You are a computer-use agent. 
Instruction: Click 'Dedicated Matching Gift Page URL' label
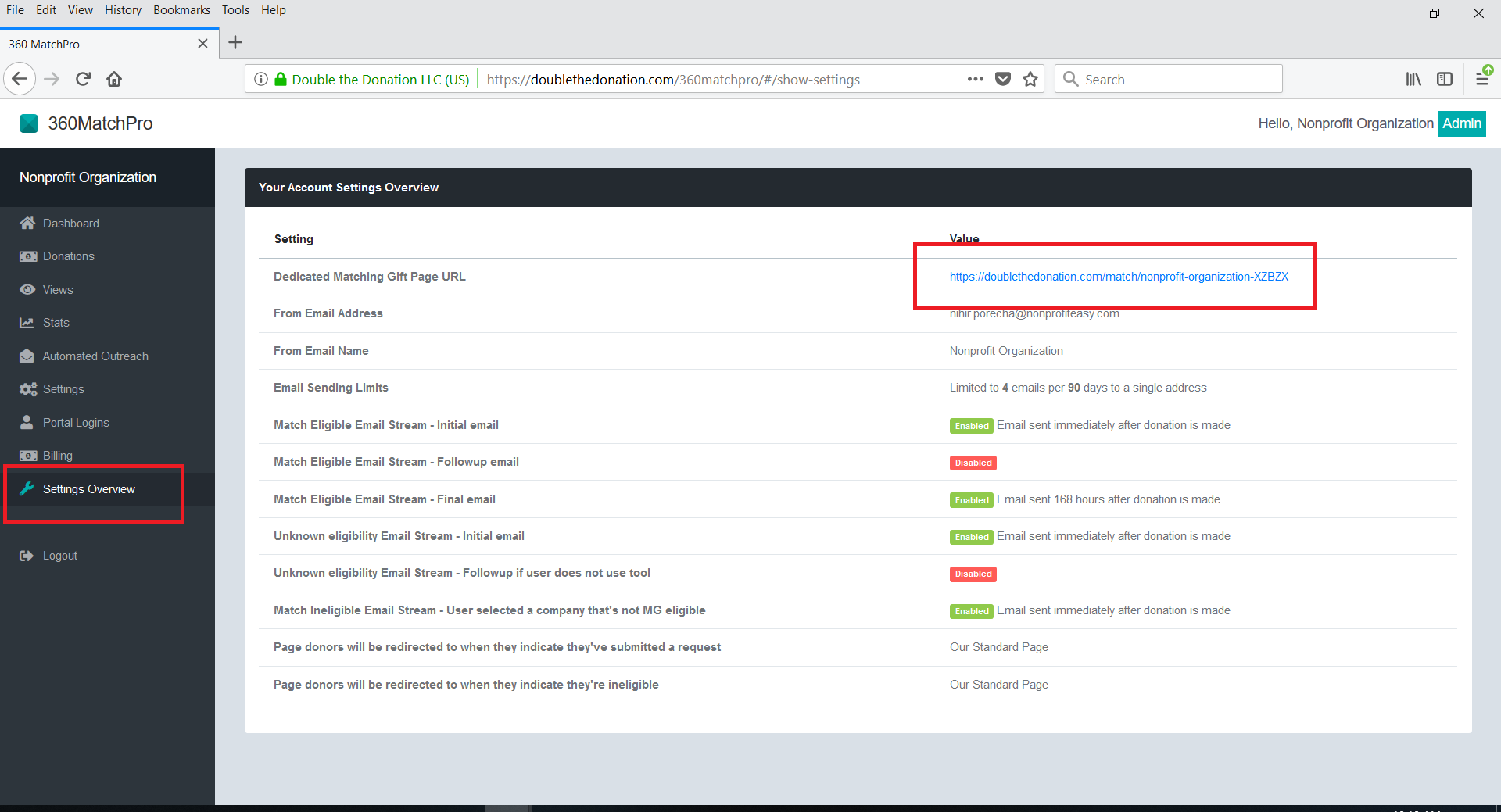(370, 277)
